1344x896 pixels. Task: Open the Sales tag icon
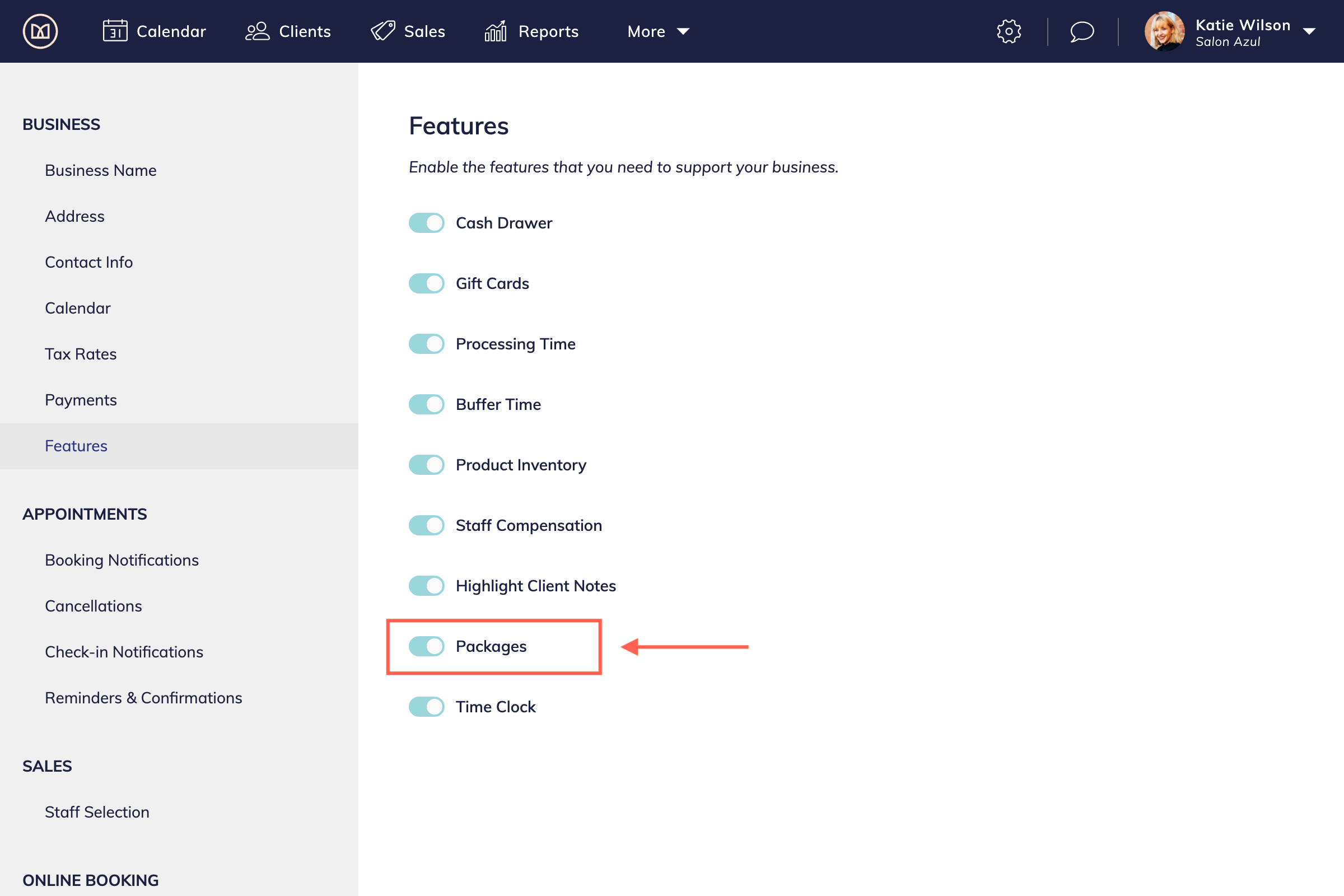[383, 31]
